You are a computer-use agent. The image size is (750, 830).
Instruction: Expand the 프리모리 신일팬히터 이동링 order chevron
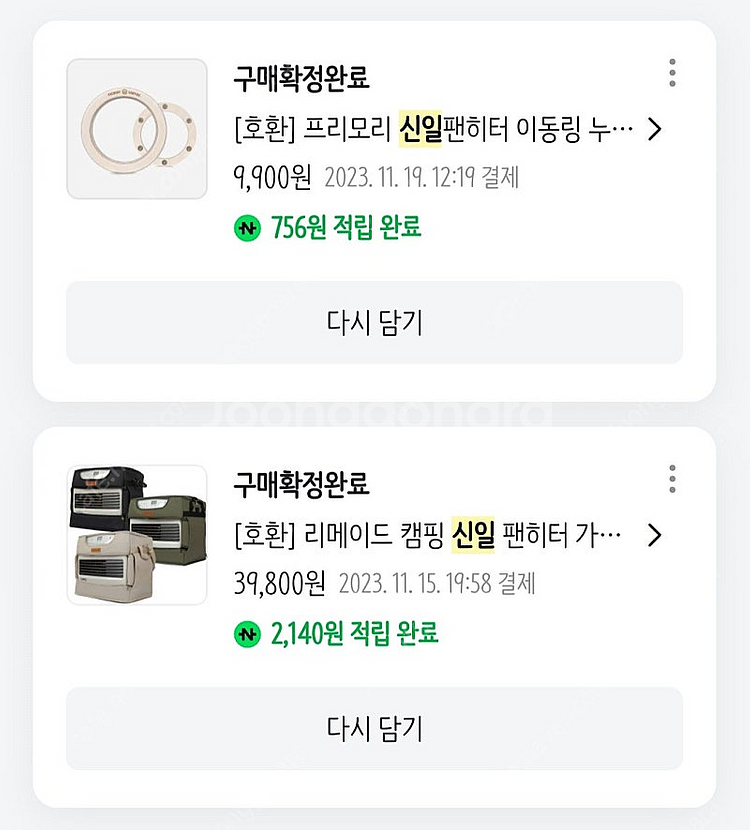point(654,129)
